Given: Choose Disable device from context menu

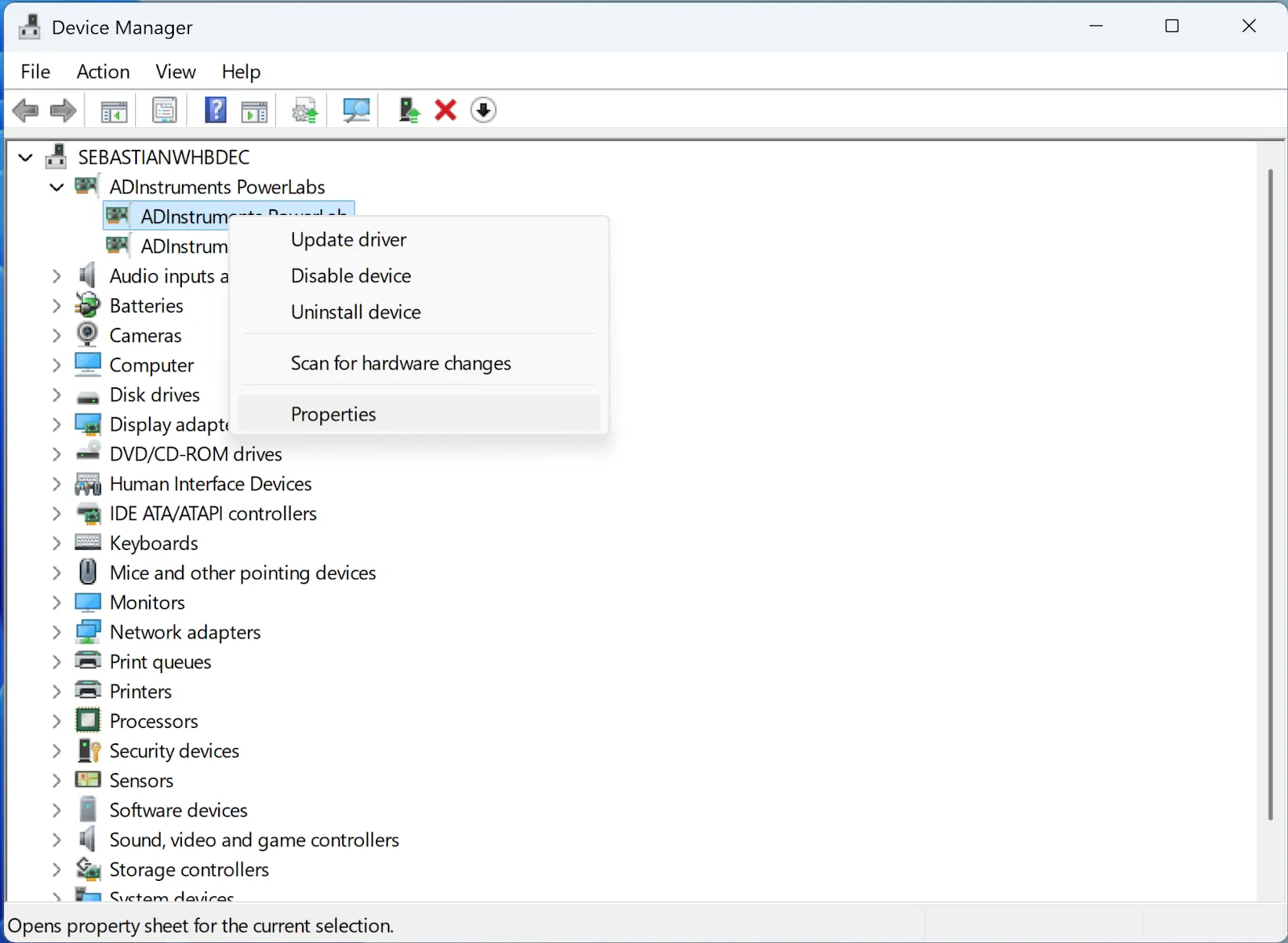Looking at the screenshot, I should [x=419, y=275].
